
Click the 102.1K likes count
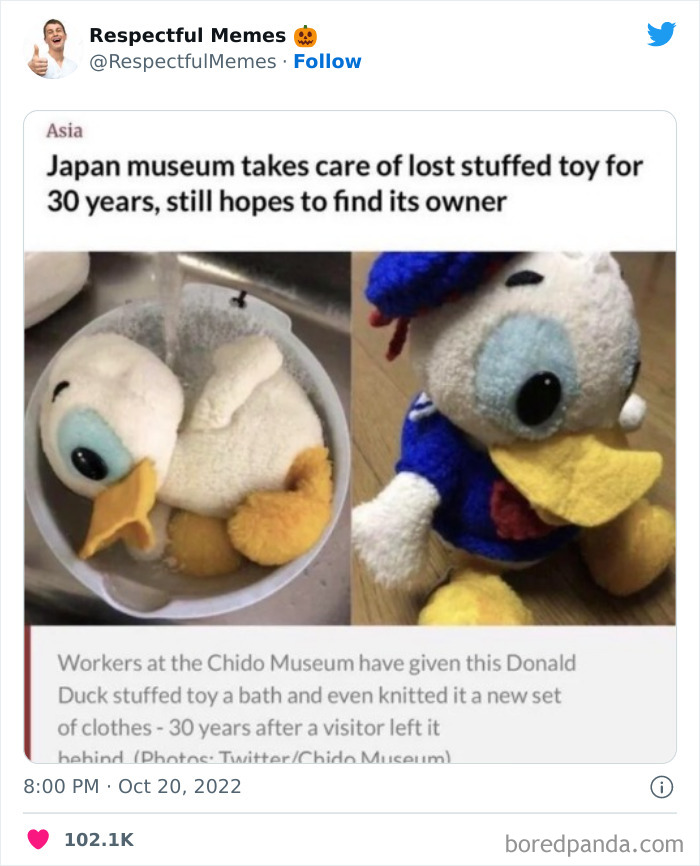click(99, 839)
